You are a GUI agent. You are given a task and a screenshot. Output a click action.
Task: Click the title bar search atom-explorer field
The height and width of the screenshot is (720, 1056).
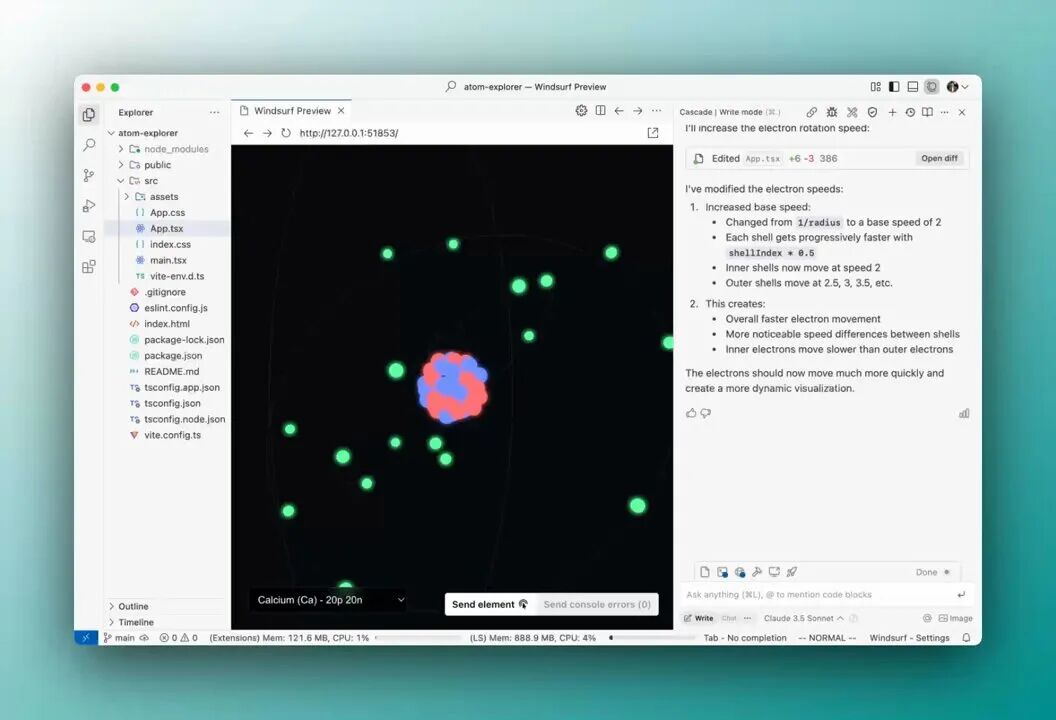point(525,87)
